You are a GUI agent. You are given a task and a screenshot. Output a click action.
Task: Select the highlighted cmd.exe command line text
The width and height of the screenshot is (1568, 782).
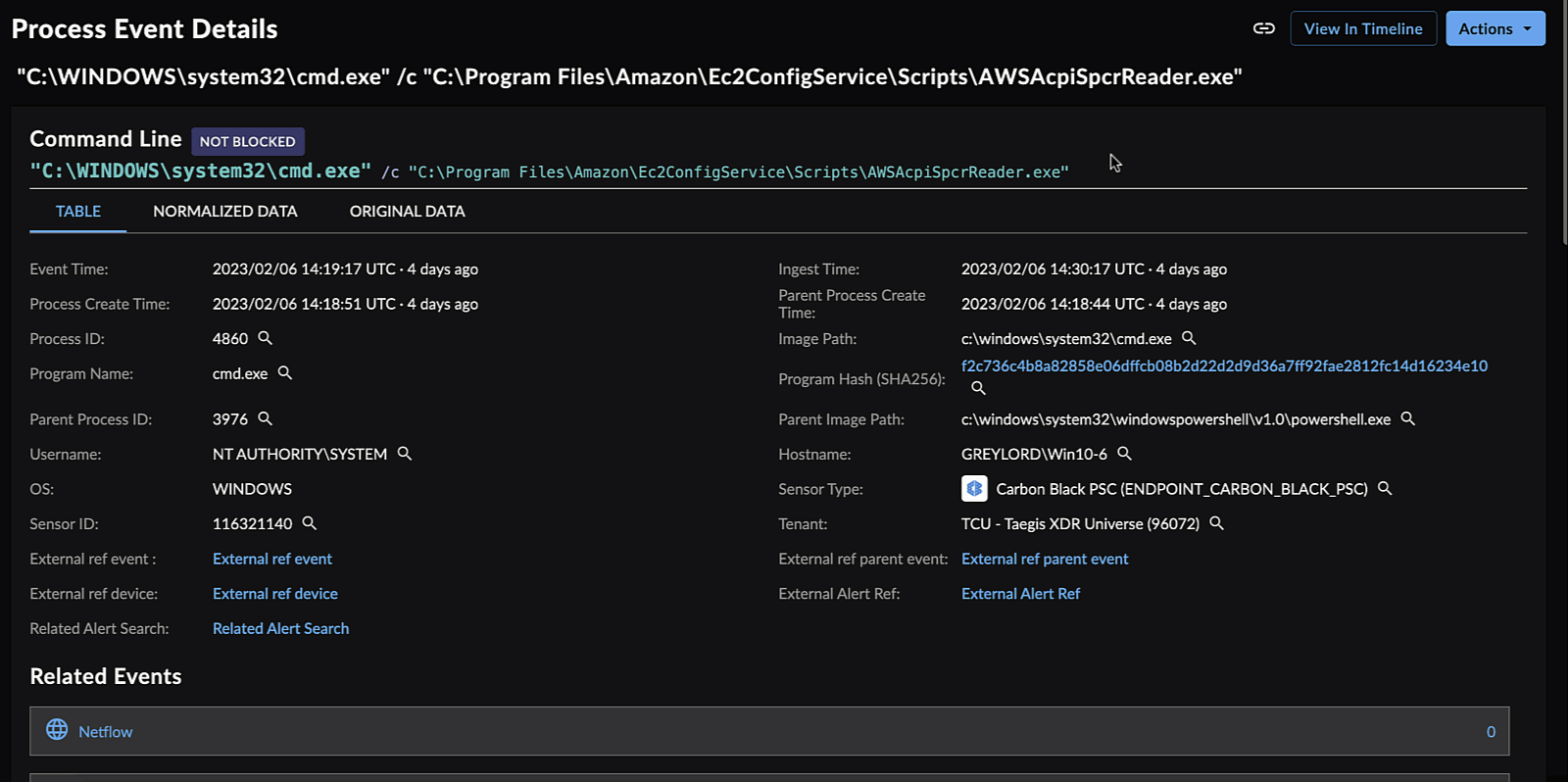point(201,171)
